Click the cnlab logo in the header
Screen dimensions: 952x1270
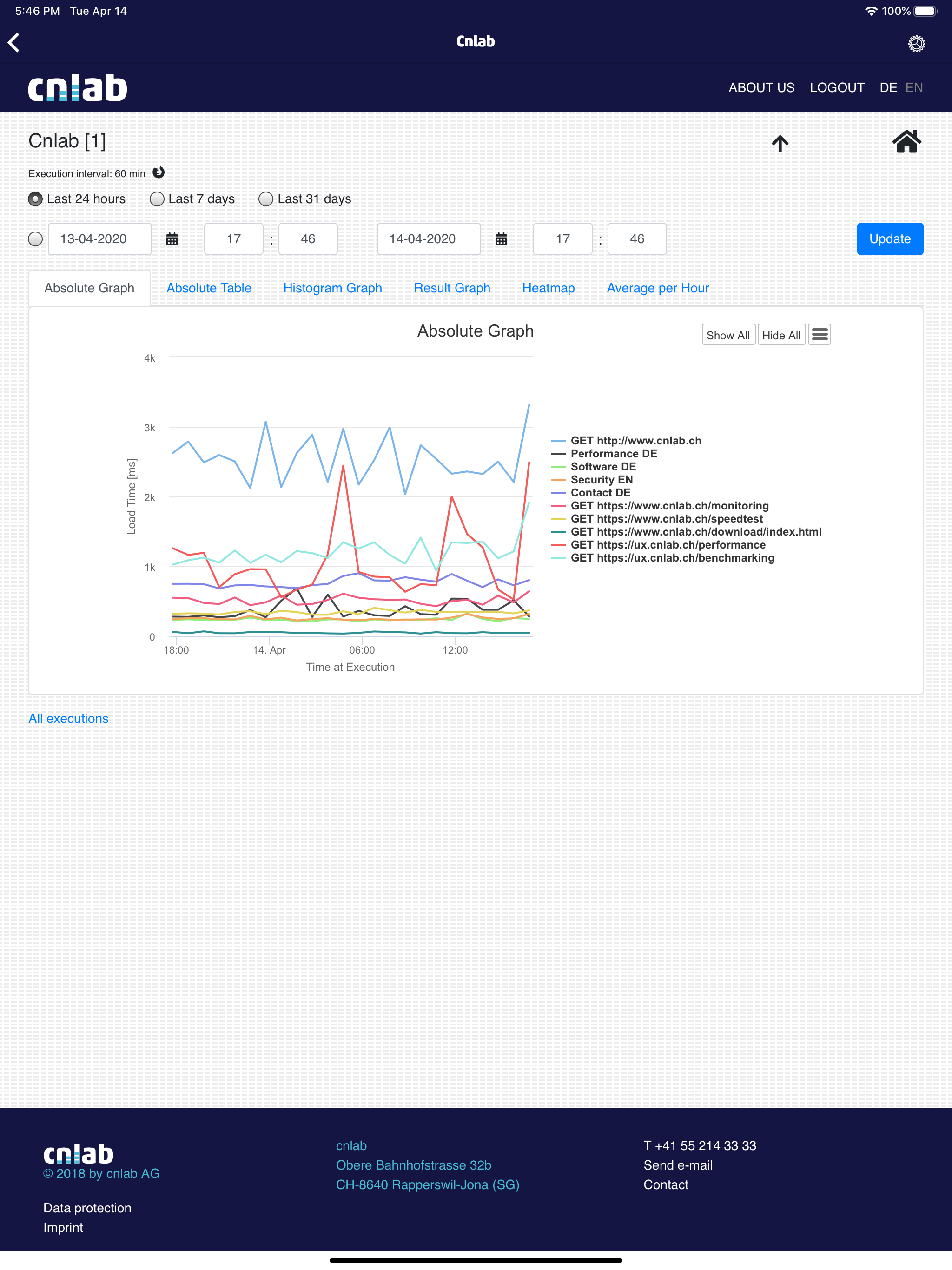(78, 88)
